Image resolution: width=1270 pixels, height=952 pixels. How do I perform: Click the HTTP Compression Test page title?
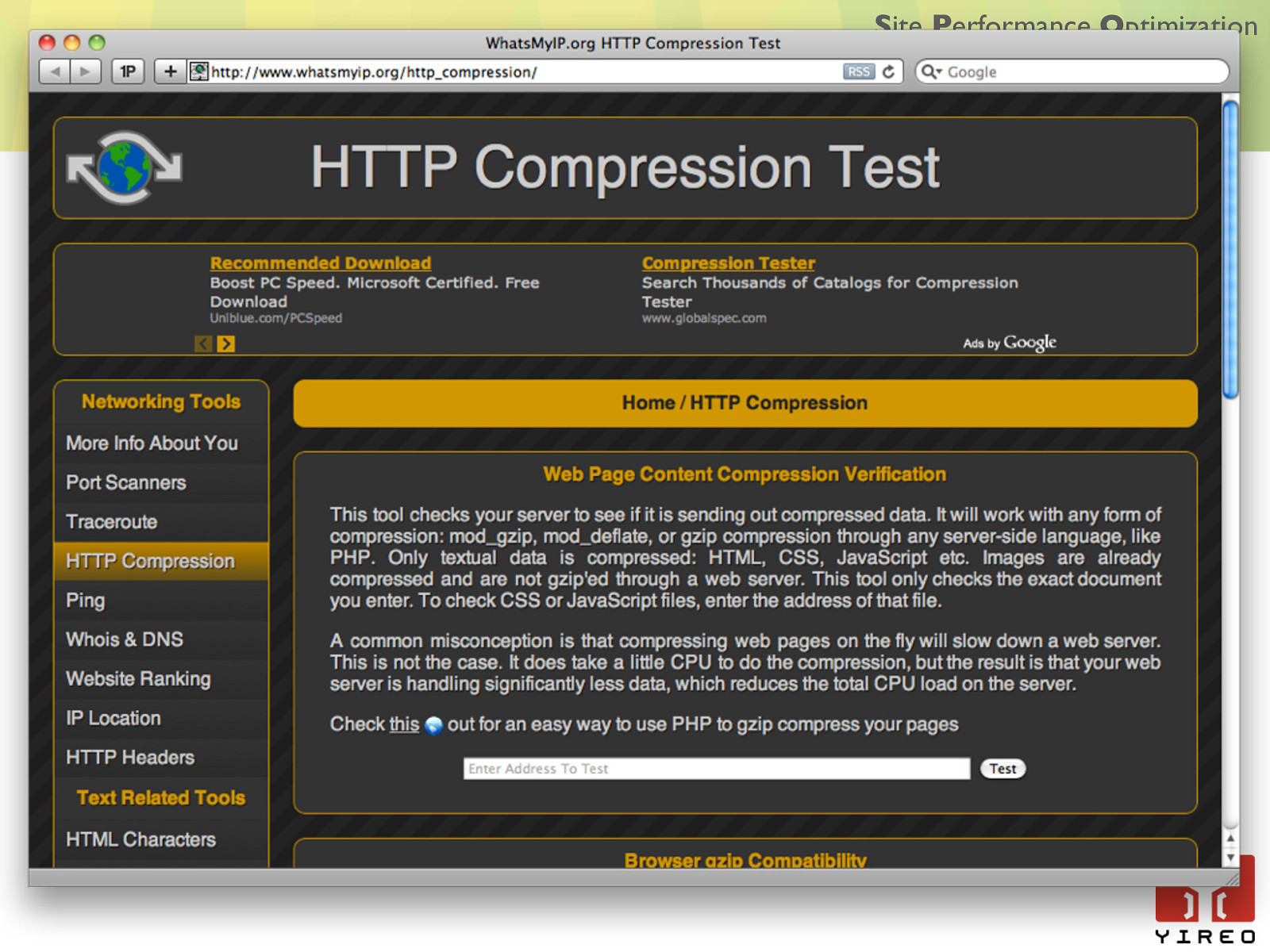[625, 167]
